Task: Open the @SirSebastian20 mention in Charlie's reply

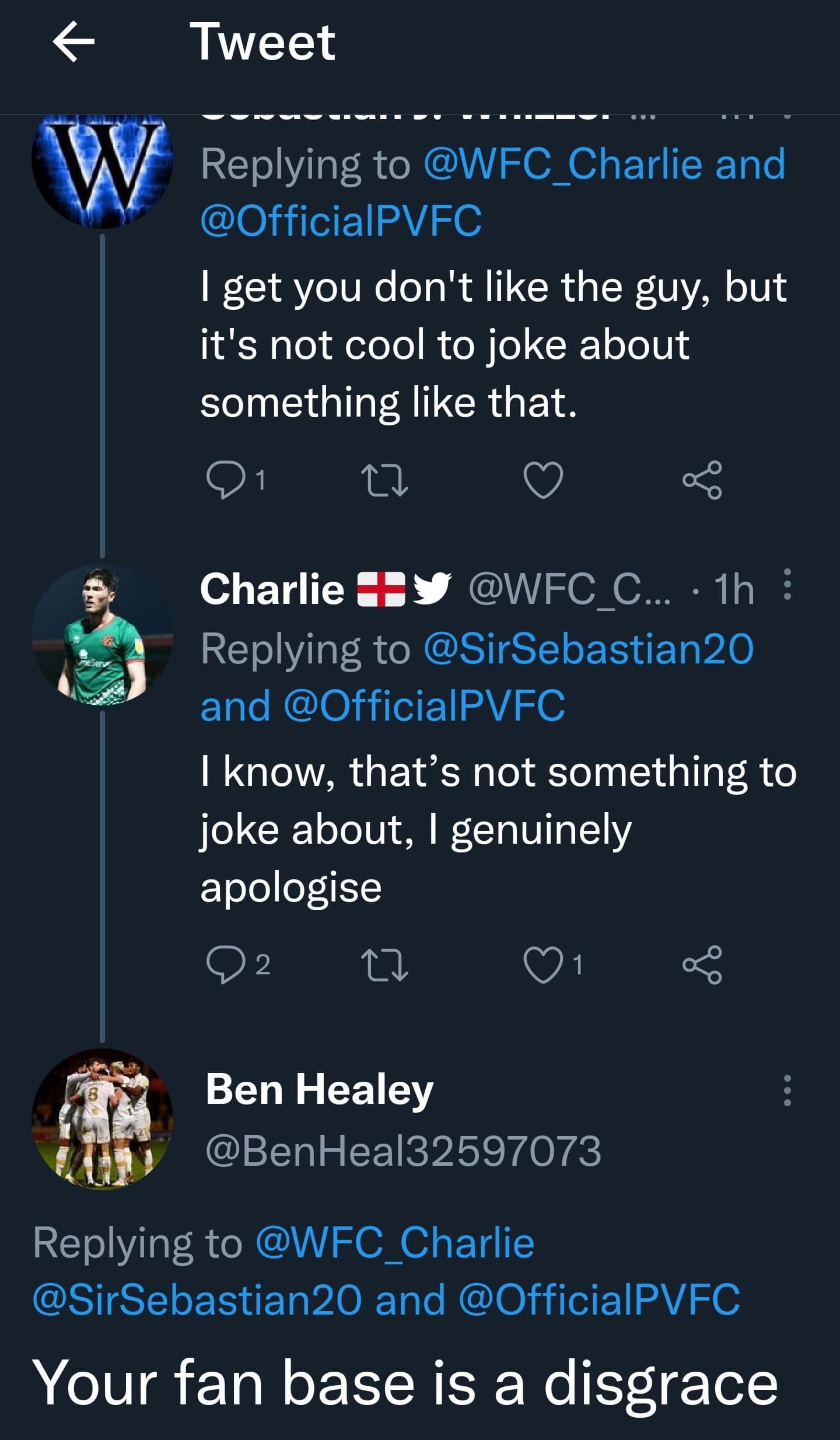Action: [589, 649]
